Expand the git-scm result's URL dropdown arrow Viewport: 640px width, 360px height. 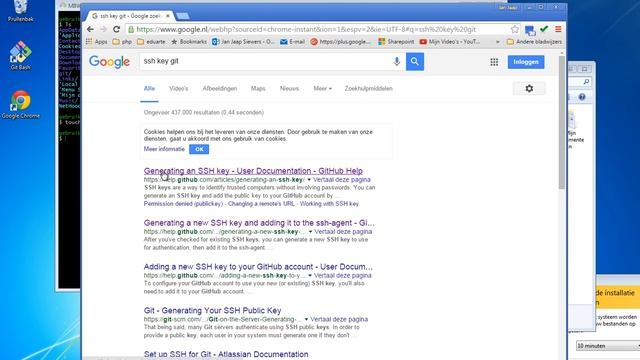(x=306, y=320)
